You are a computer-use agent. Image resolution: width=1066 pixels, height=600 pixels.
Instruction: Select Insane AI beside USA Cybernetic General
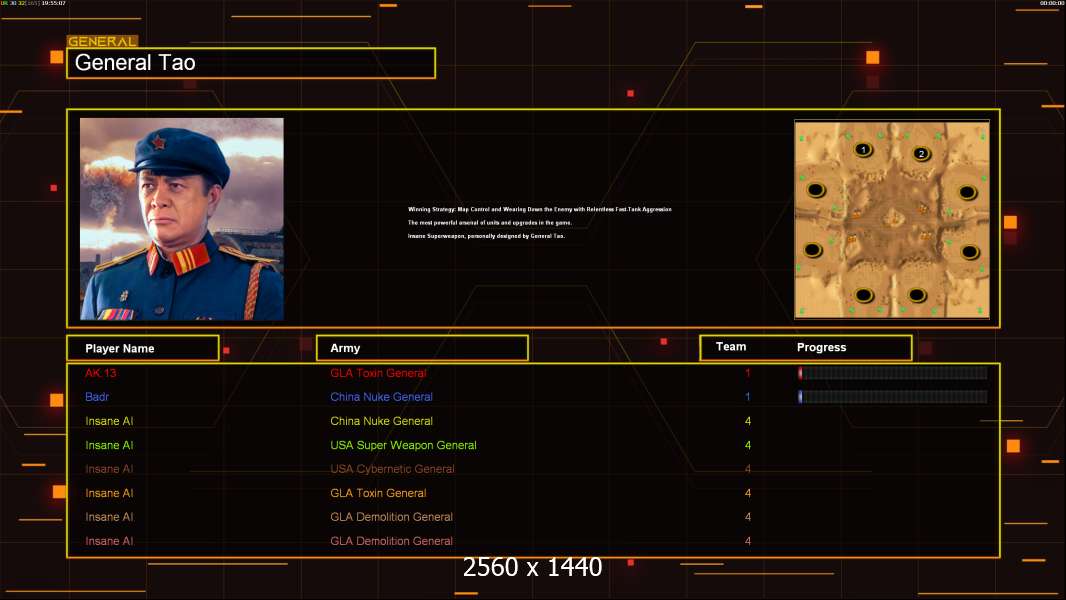pos(109,469)
